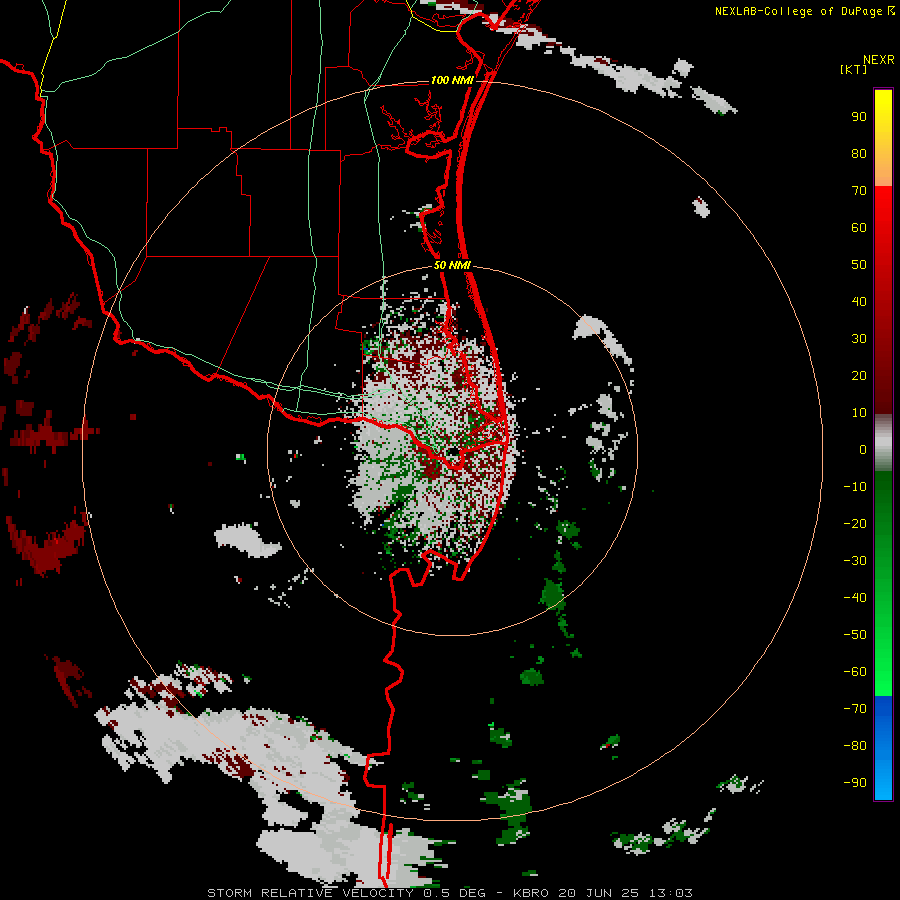This screenshot has height=900, width=900.
Task: Click the -60 label on velocity scale
Action: point(855,672)
